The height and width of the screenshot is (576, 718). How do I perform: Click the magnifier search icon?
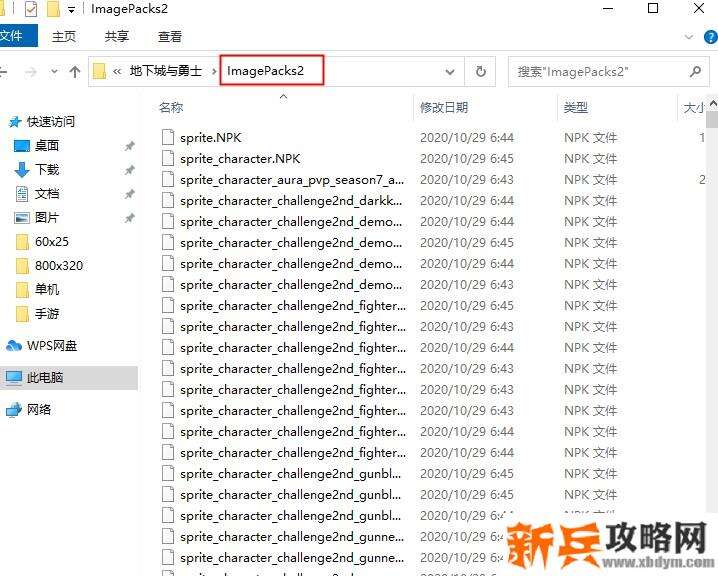(696, 71)
